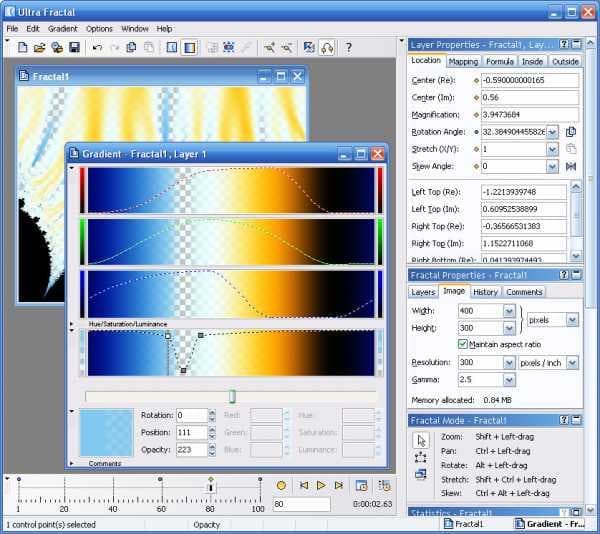The image size is (600, 534).
Task: Open the Width value dropdown
Action: [509, 311]
